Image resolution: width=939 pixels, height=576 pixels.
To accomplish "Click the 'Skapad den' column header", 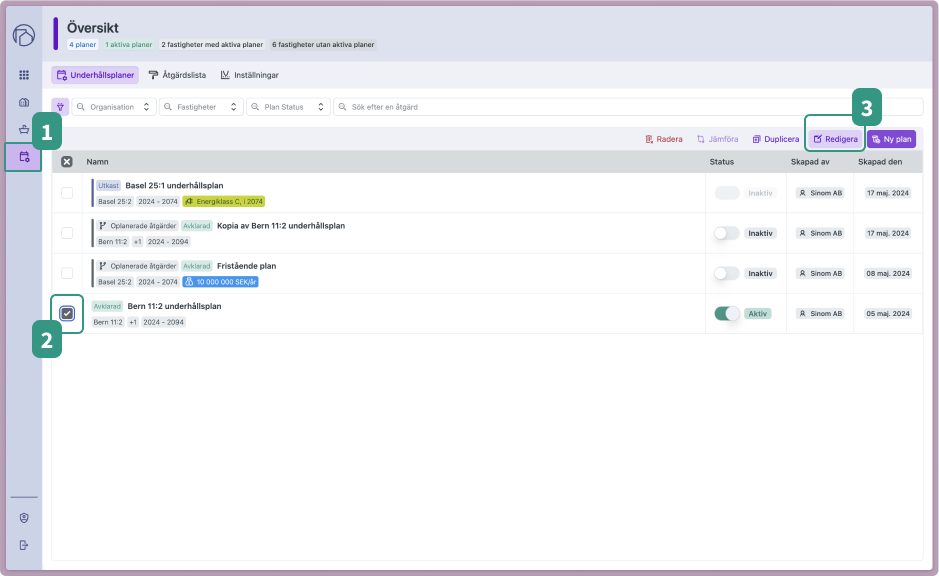I will (880, 162).
